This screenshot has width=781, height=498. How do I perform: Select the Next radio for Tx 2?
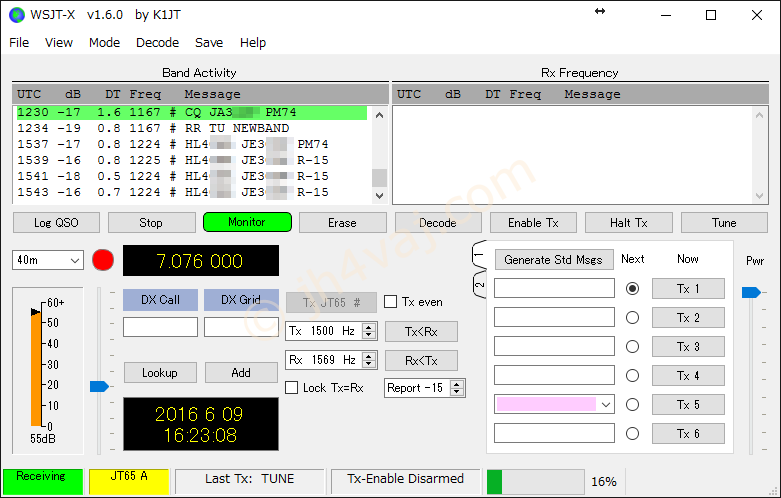pos(633,317)
